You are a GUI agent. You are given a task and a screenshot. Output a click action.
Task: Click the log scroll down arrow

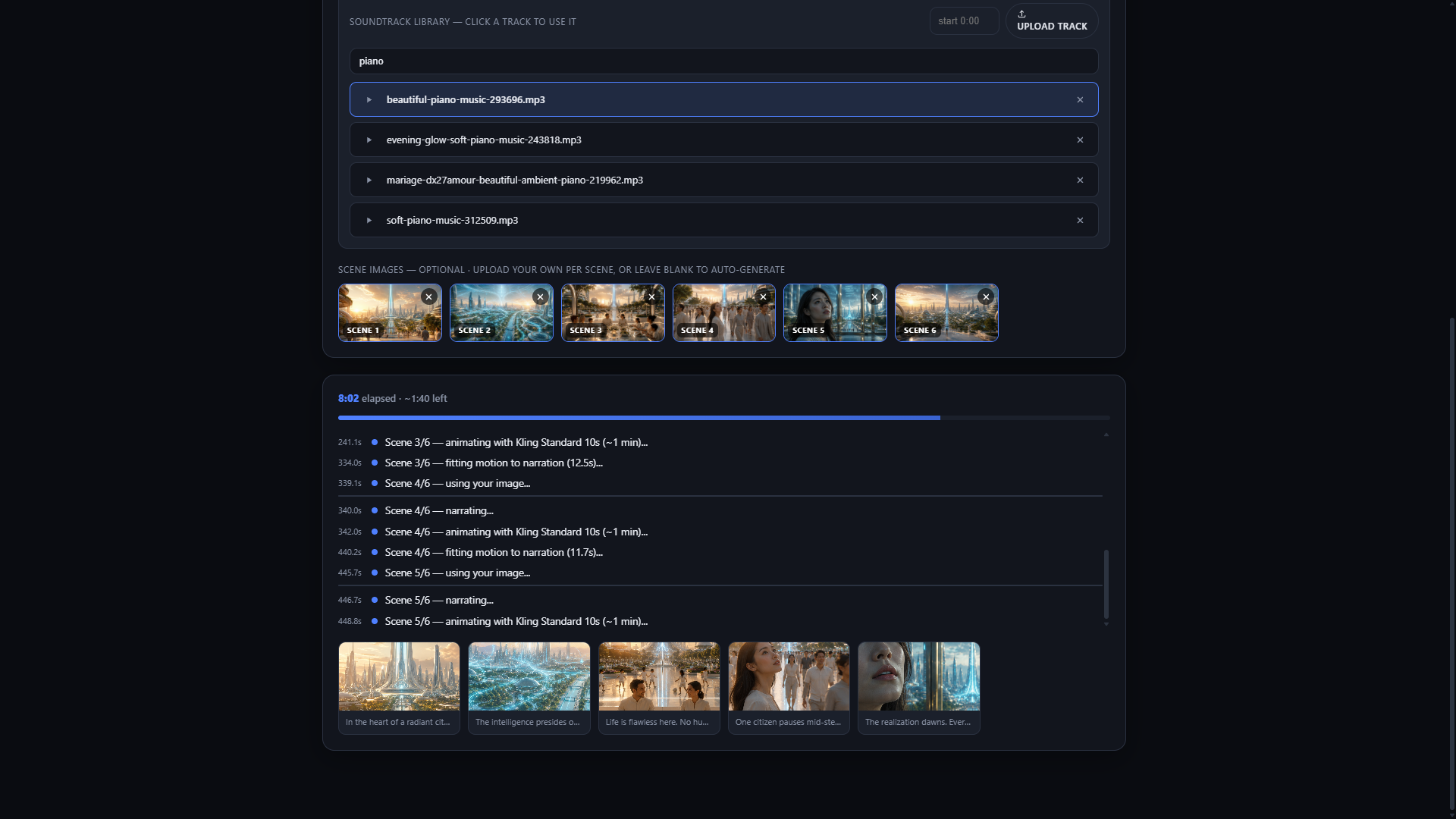pyautogui.click(x=1106, y=624)
